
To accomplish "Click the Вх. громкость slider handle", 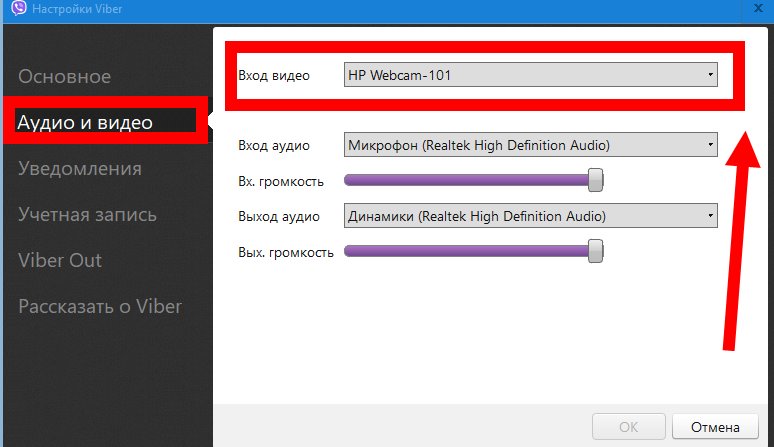I will 596,180.
